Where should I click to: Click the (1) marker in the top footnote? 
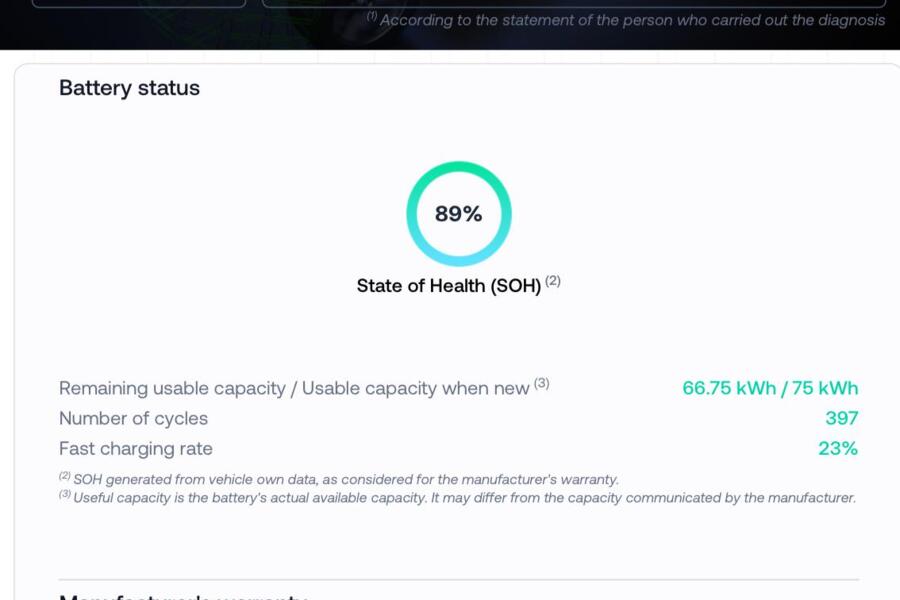372,16
